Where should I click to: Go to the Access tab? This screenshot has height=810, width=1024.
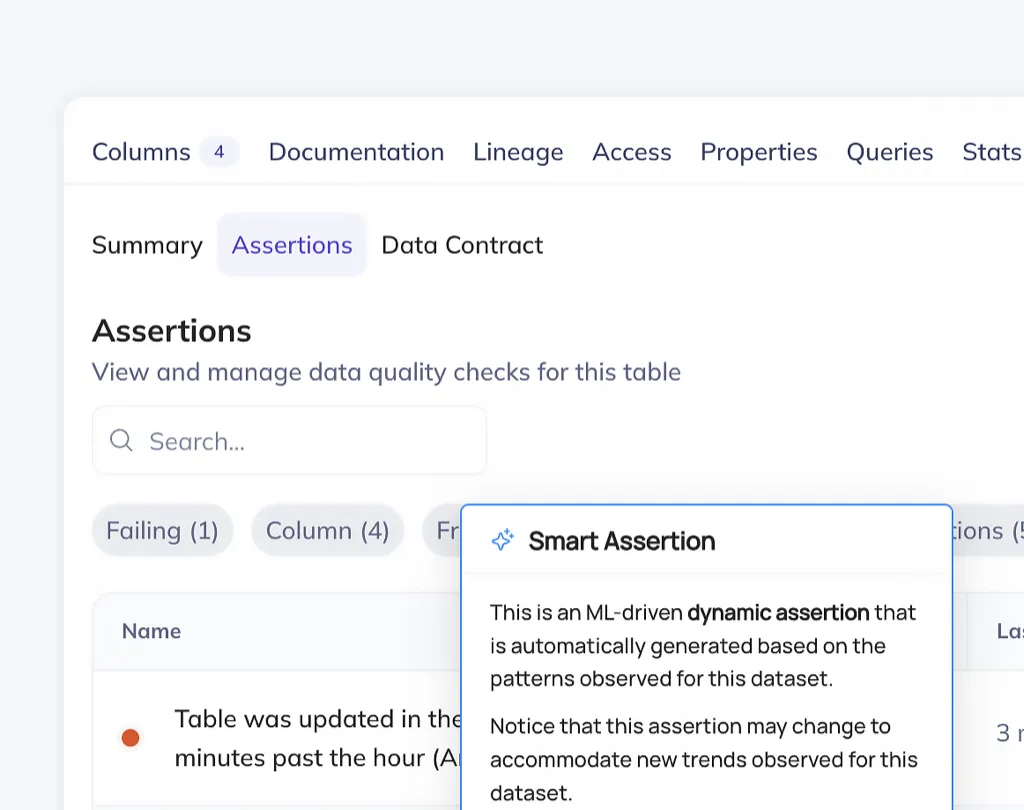[x=632, y=152]
